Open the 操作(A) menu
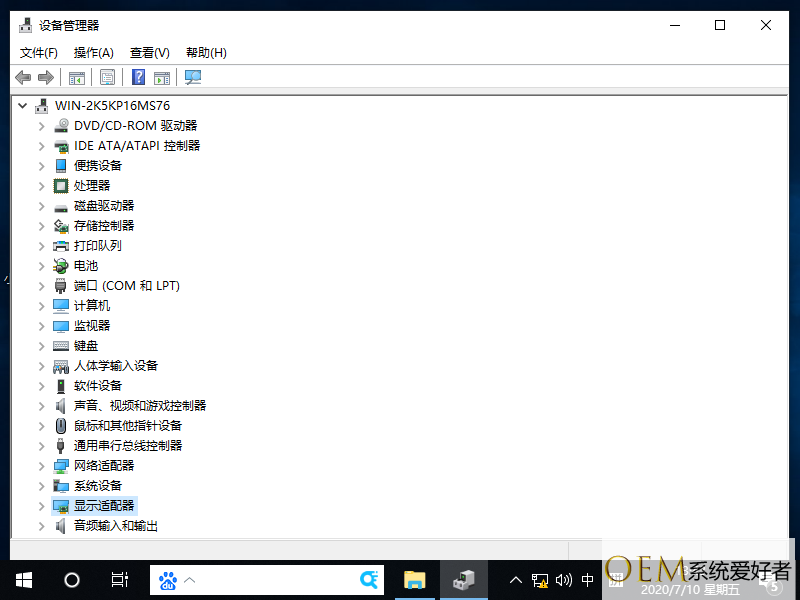The image size is (800, 600). pos(93,52)
